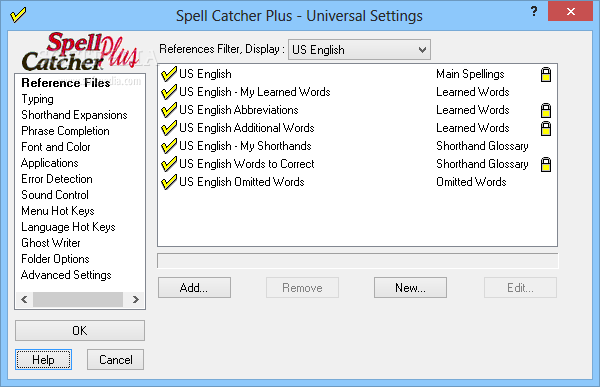Click the Edit... button
The width and height of the screenshot is (600, 387).
pyautogui.click(x=520, y=287)
